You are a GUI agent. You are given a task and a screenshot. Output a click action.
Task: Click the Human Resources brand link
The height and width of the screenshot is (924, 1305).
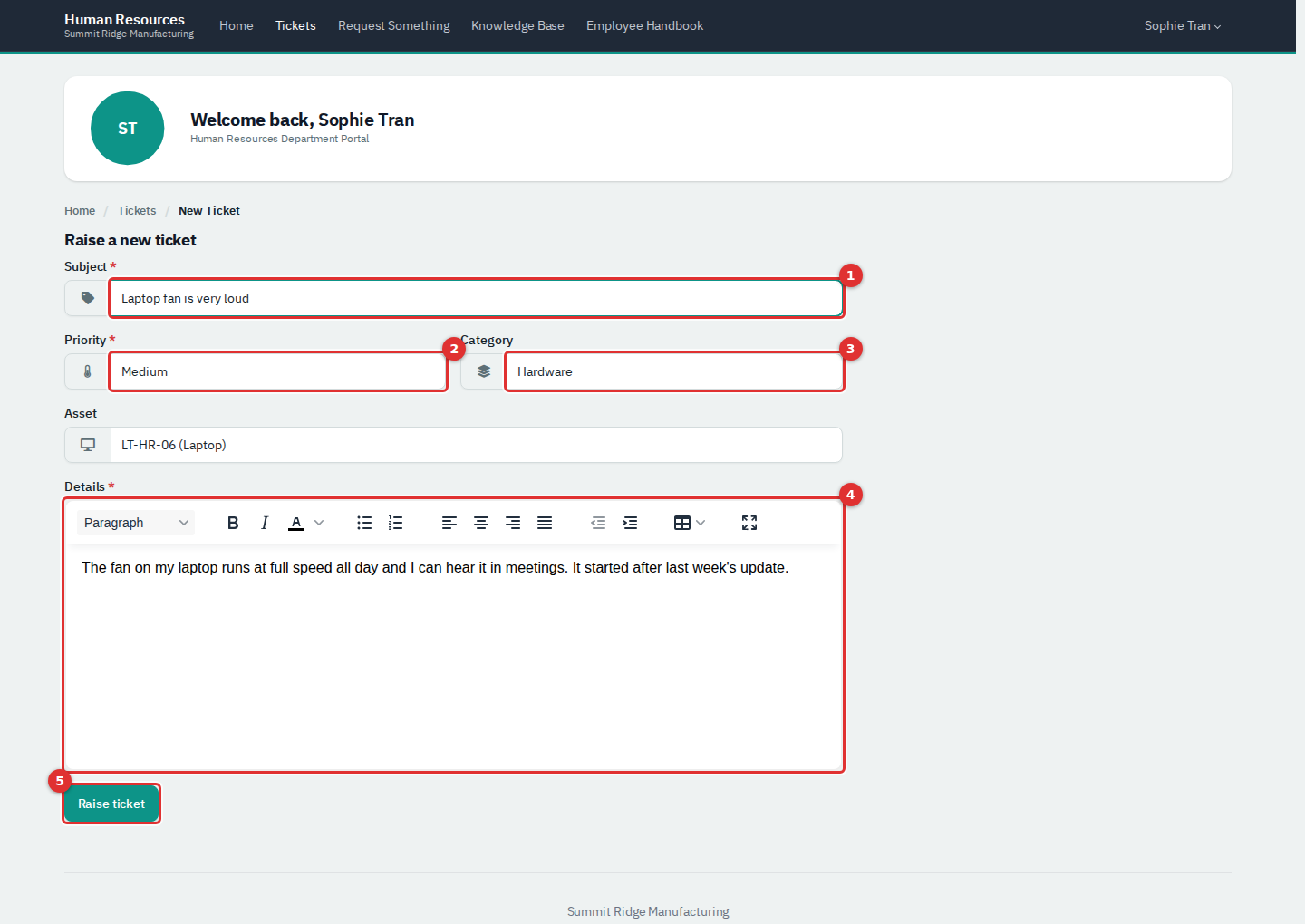click(x=129, y=25)
